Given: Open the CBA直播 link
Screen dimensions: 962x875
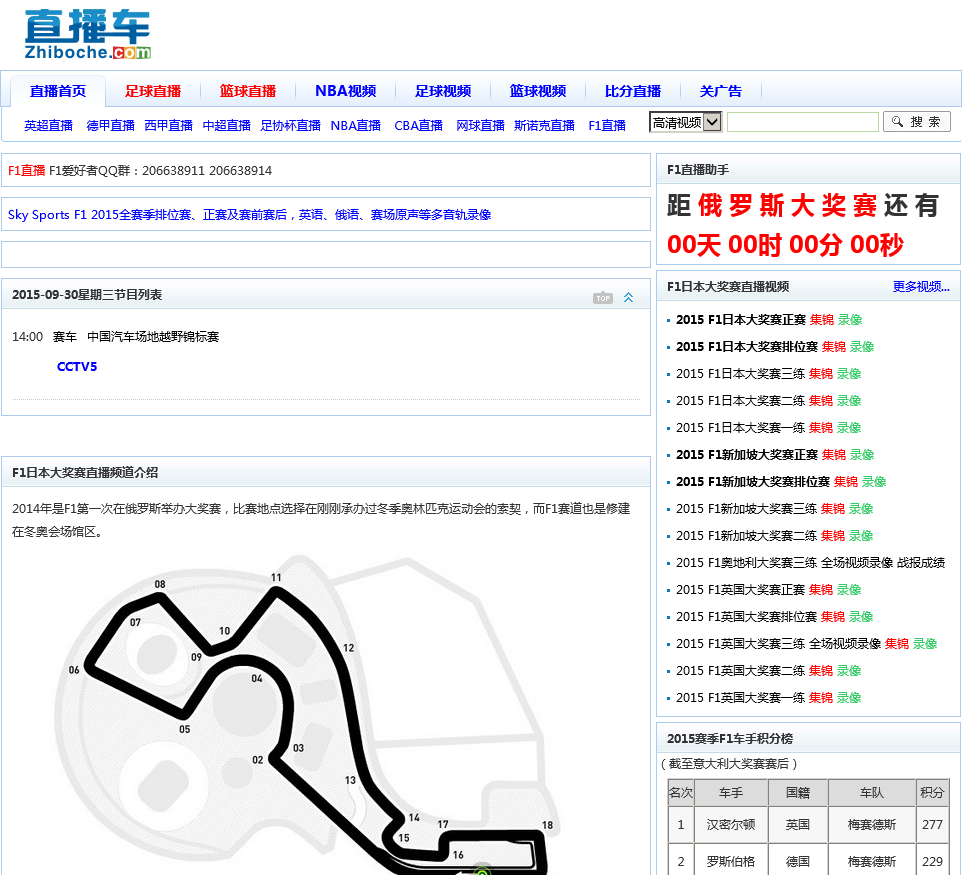Looking at the screenshot, I should [x=418, y=126].
